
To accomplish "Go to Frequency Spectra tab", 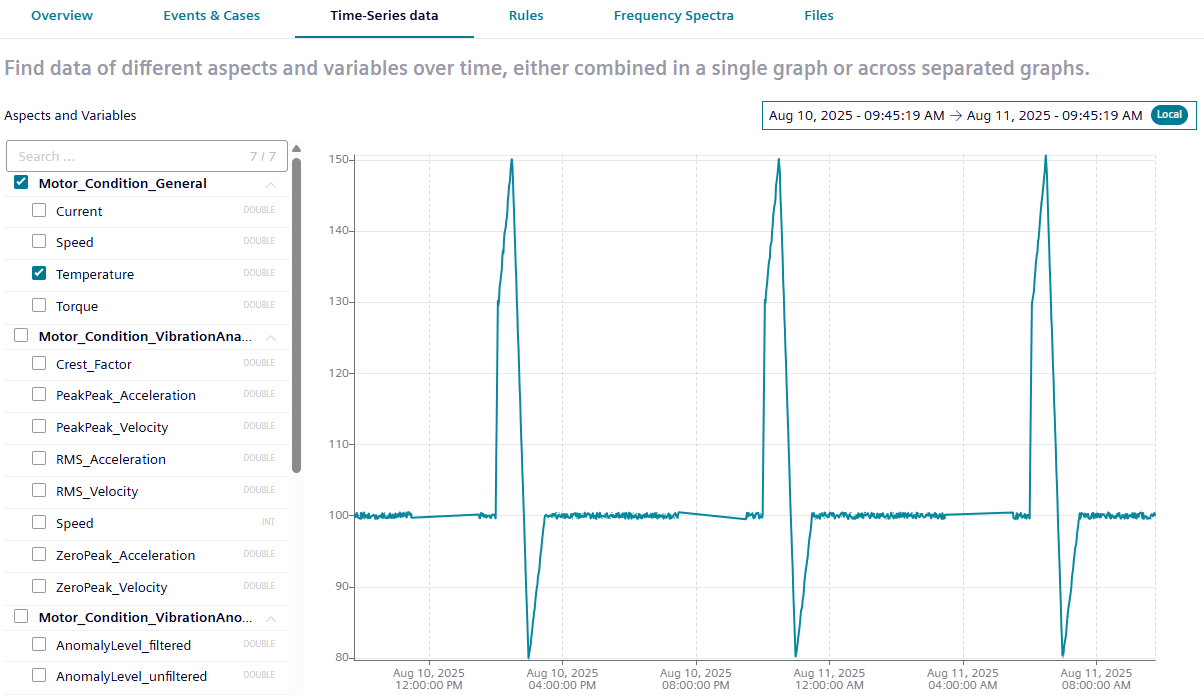I will point(673,16).
